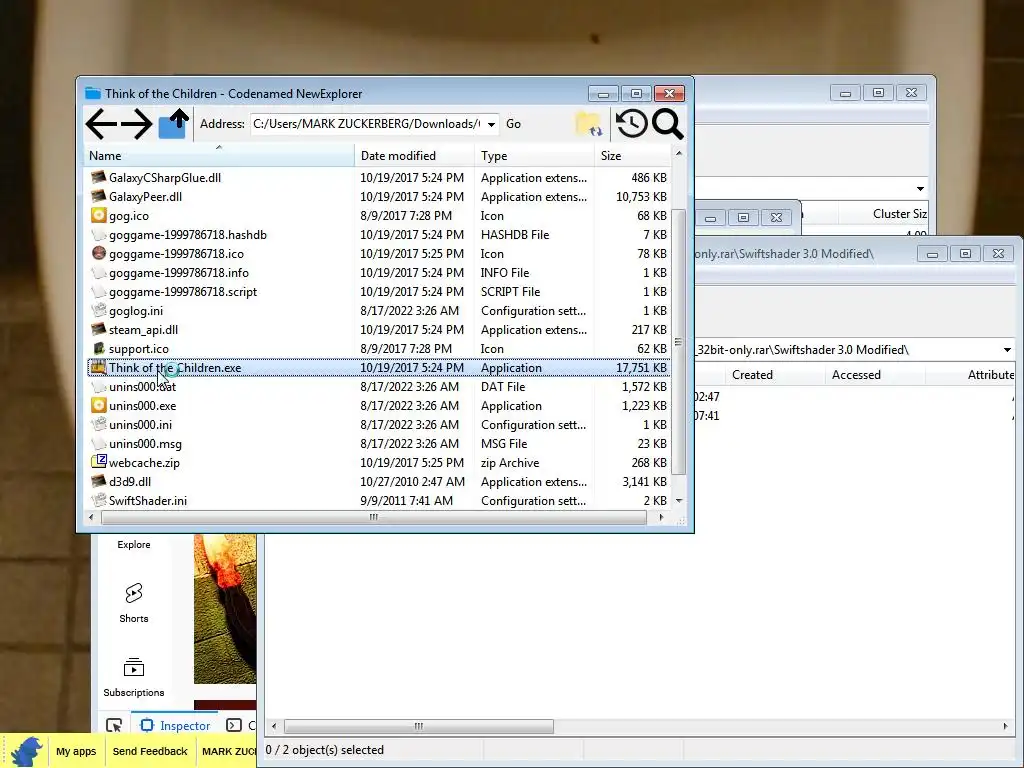Click the webcache.zip archive icon

(x=99, y=462)
